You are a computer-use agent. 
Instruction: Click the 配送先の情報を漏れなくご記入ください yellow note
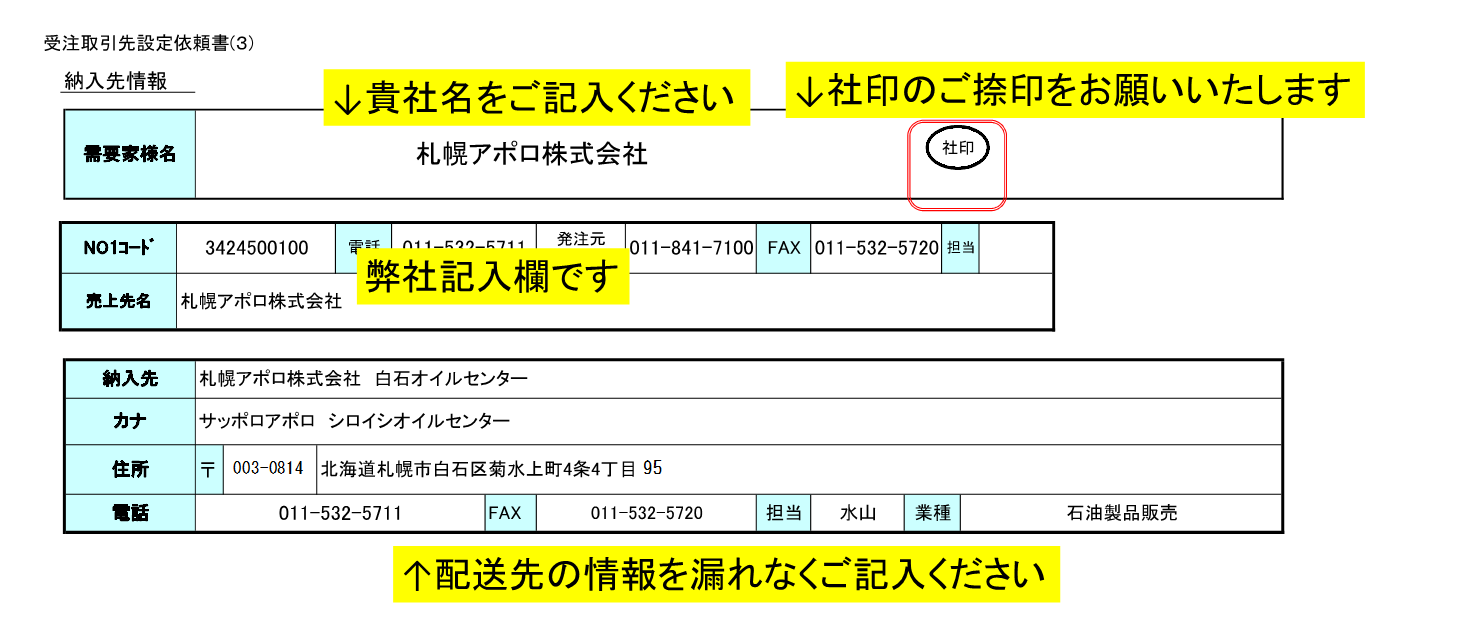pyautogui.click(x=726, y=574)
